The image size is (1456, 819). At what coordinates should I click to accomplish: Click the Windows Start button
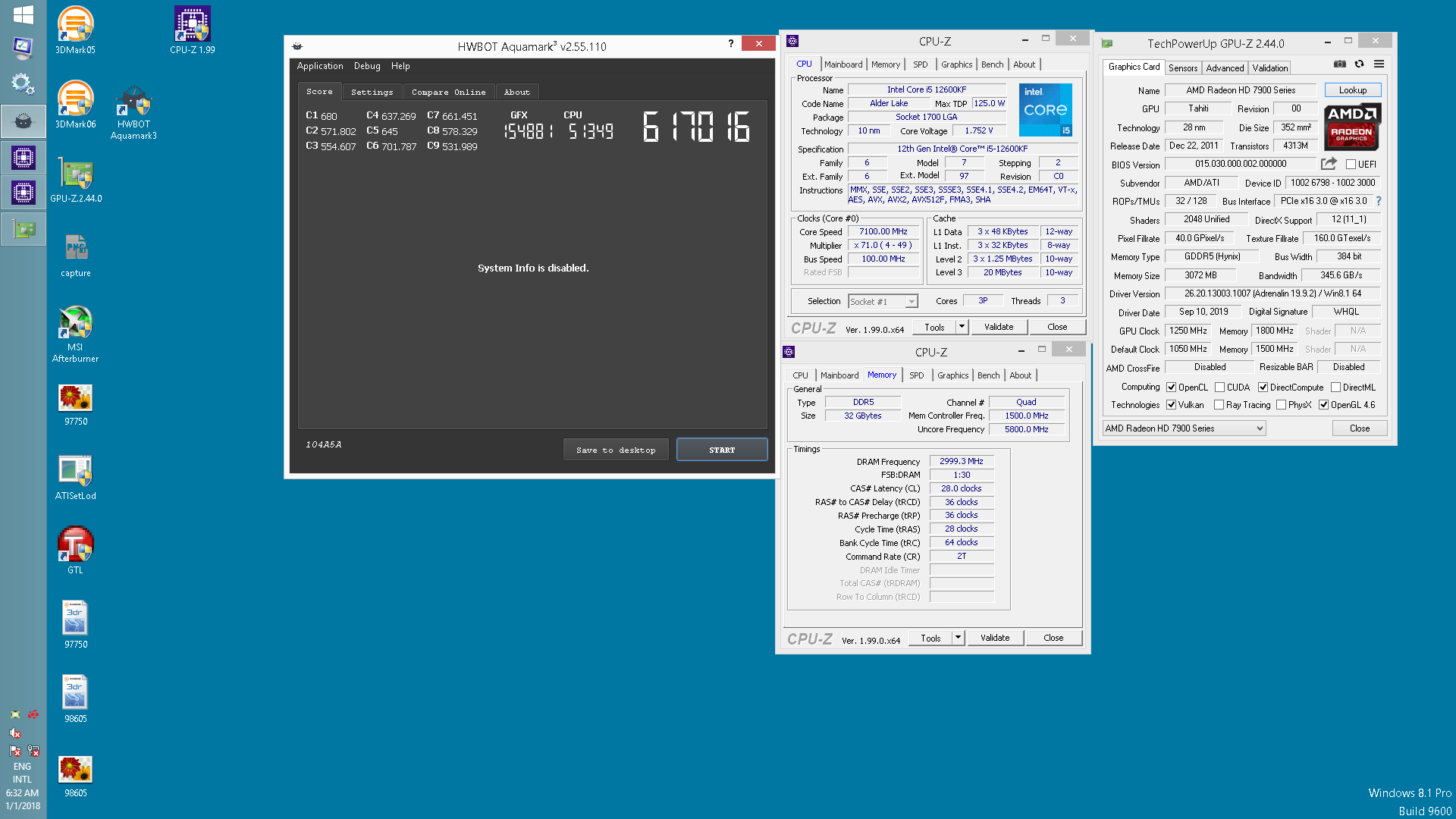(x=23, y=14)
